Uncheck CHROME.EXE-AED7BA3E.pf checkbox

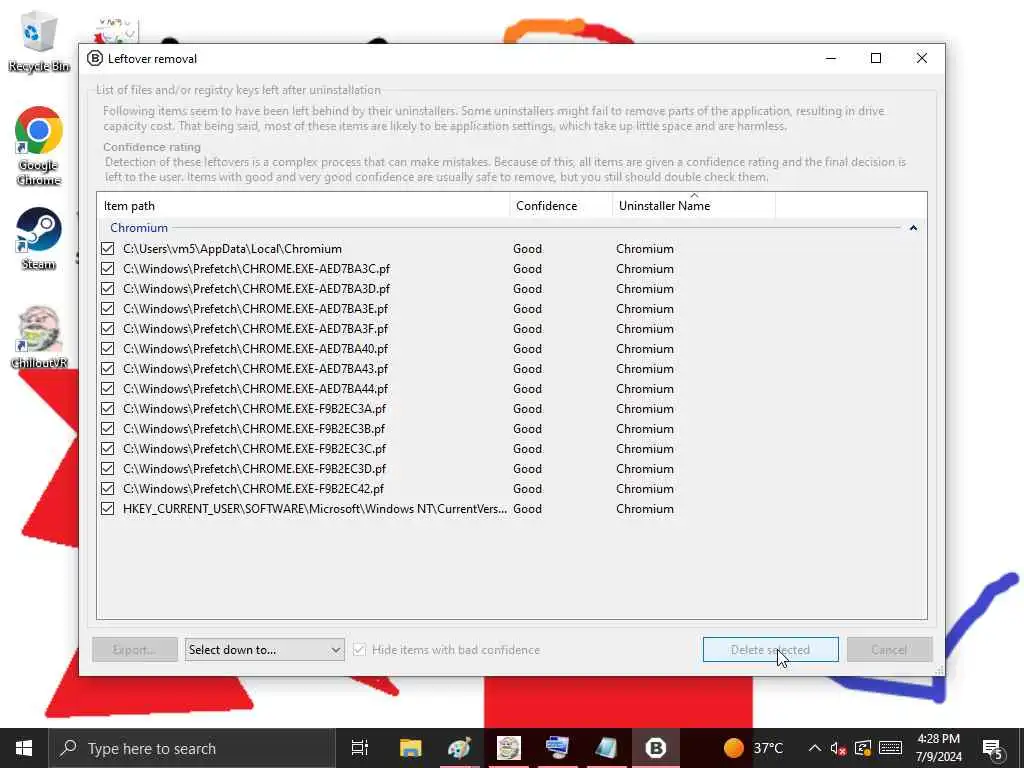point(108,308)
